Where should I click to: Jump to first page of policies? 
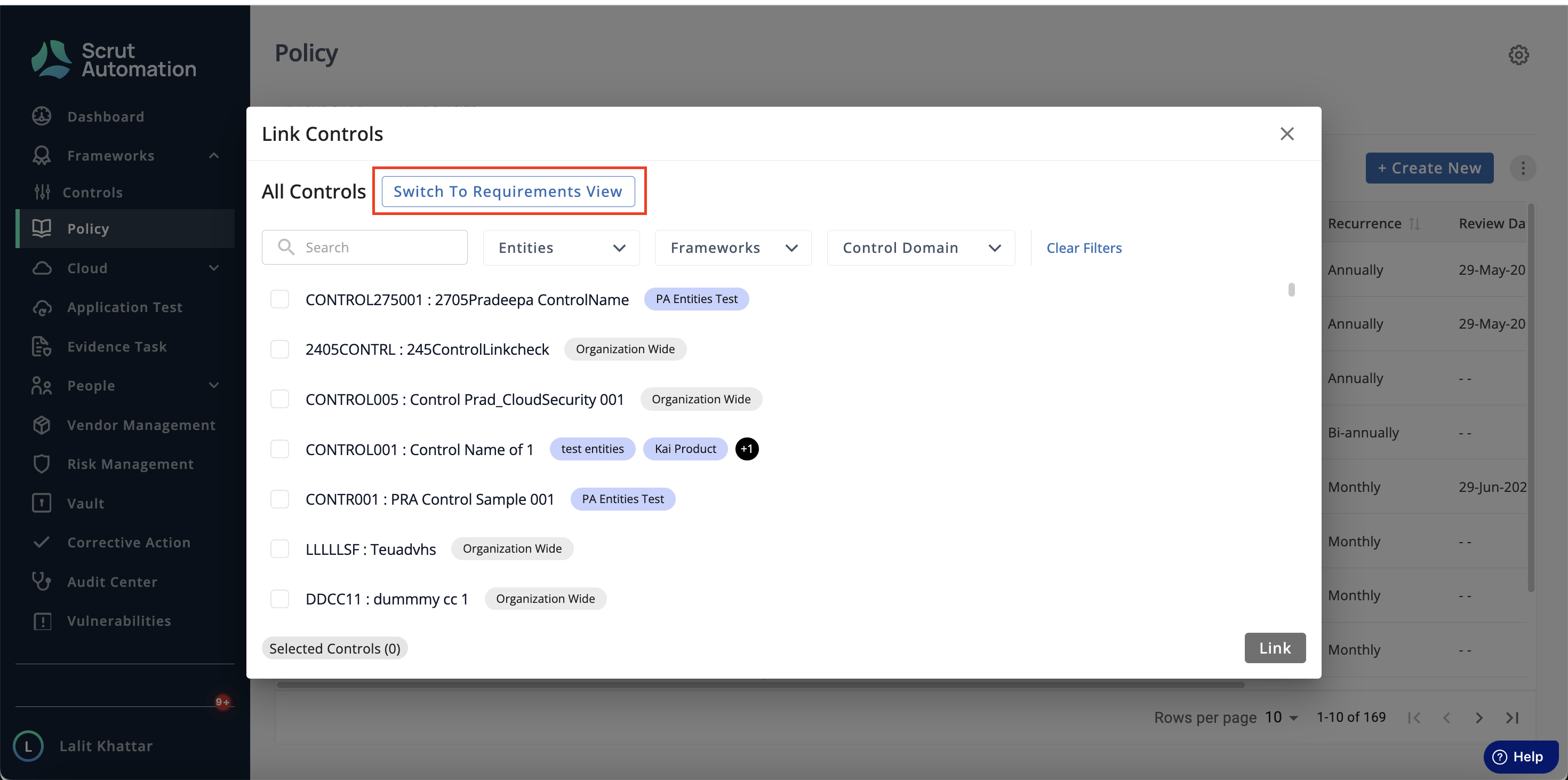(x=1414, y=717)
